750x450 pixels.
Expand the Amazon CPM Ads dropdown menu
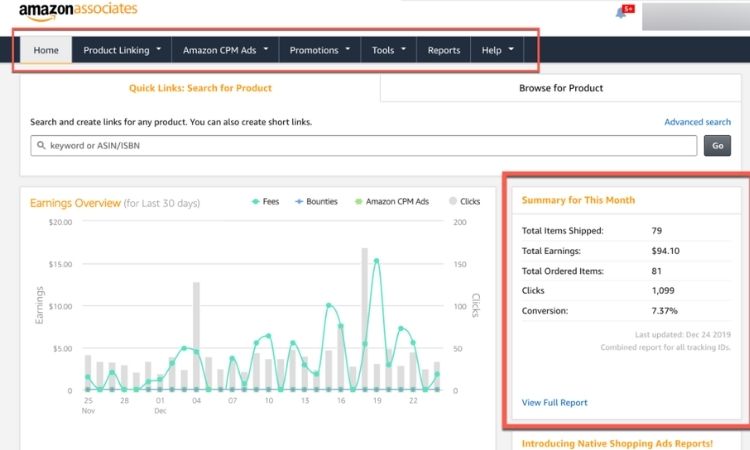point(225,50)
